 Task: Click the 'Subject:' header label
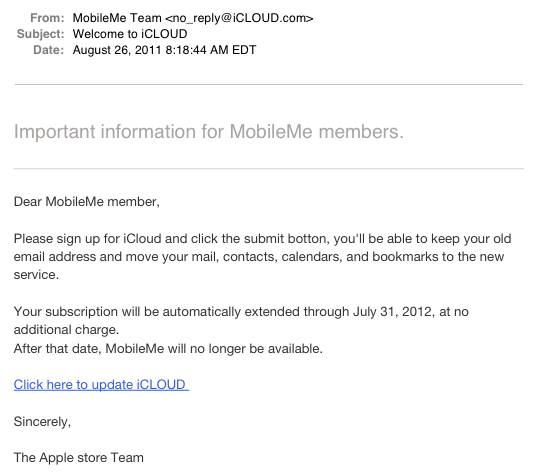(x=41, y=34)
